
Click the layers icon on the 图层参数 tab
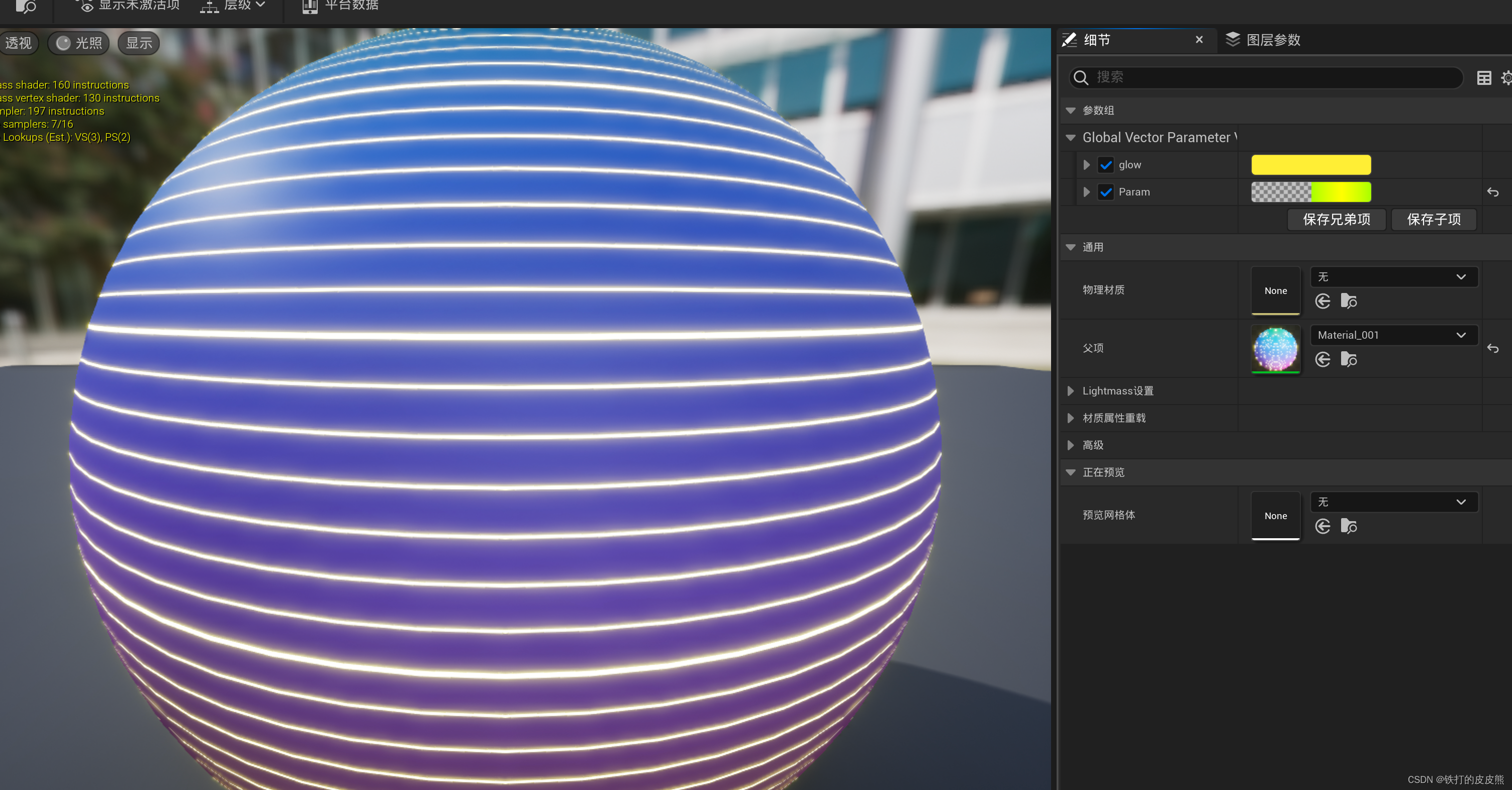pyautogui.click(x=1232, y=39)
